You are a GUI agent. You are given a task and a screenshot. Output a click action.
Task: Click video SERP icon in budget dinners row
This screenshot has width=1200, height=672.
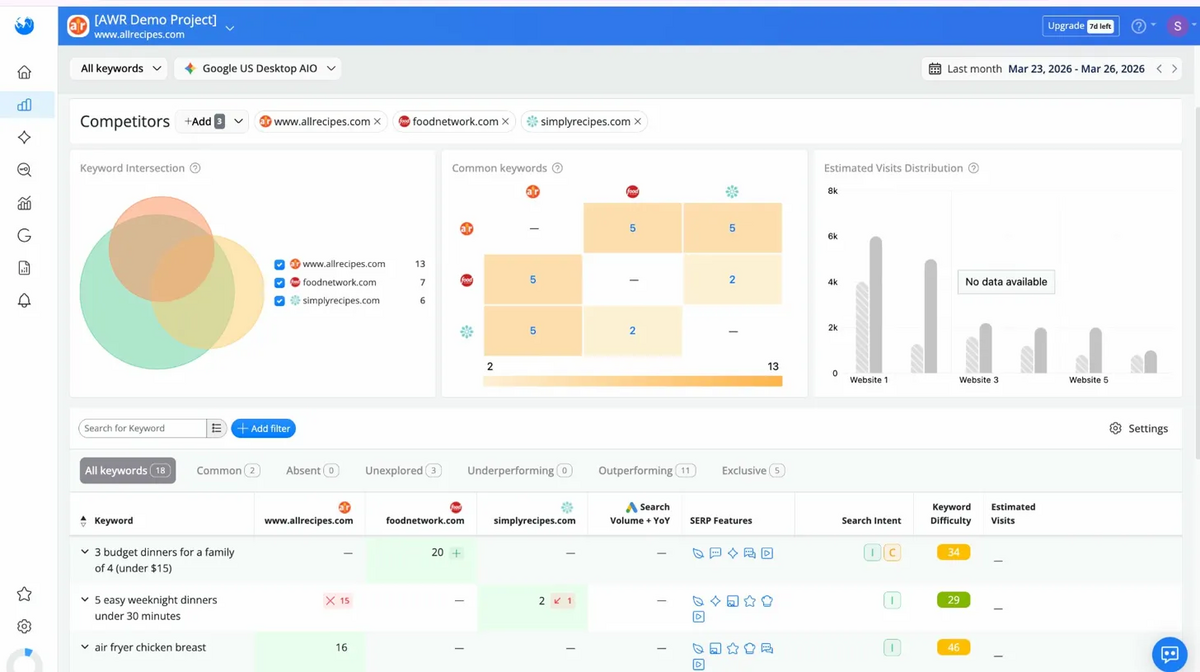coord(767,553)
